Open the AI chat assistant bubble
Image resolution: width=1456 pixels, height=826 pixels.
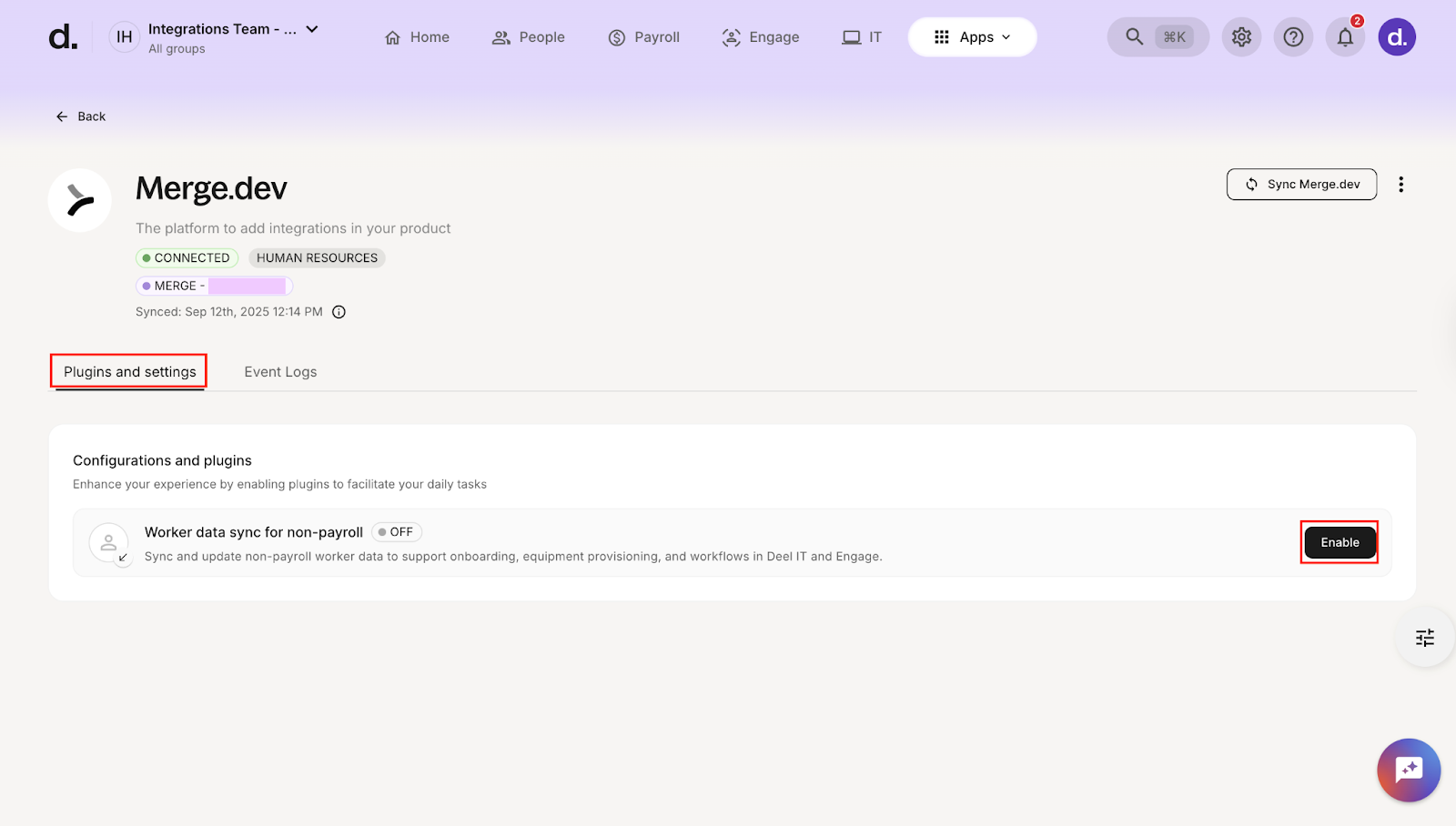1408,770
